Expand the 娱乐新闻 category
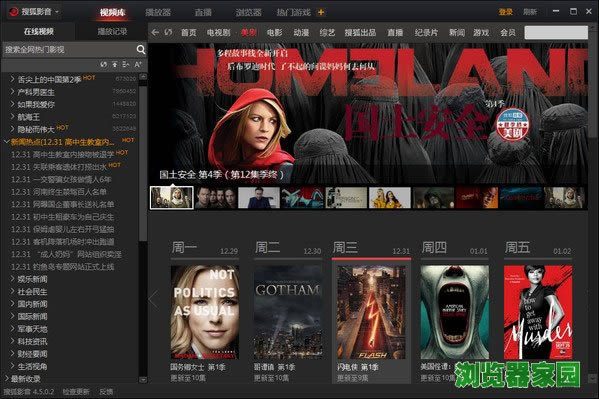The height and width of the screenshot is (399, 599). (12, 279)
